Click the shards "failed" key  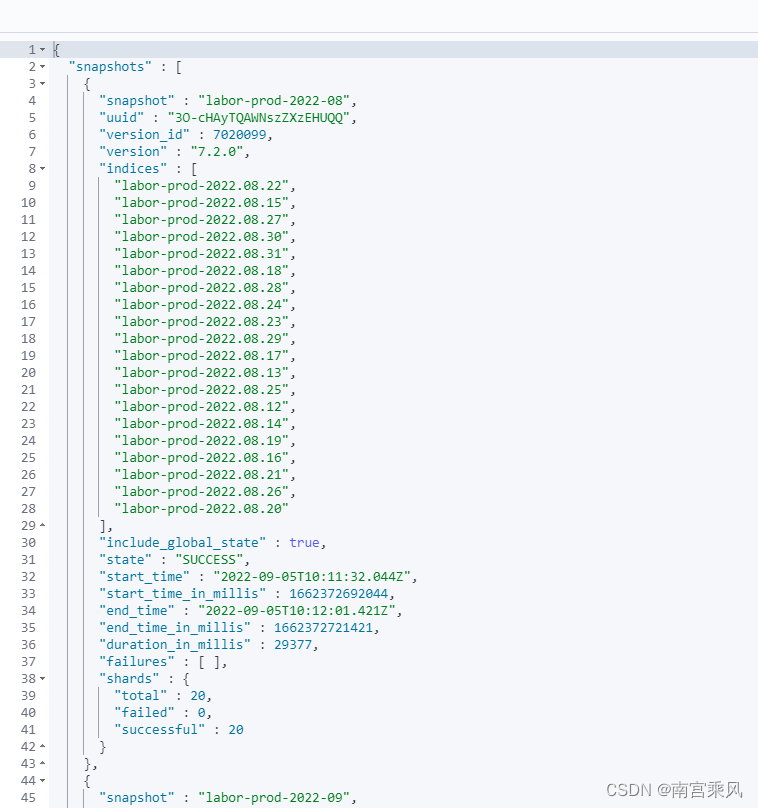tap(144, 713)
